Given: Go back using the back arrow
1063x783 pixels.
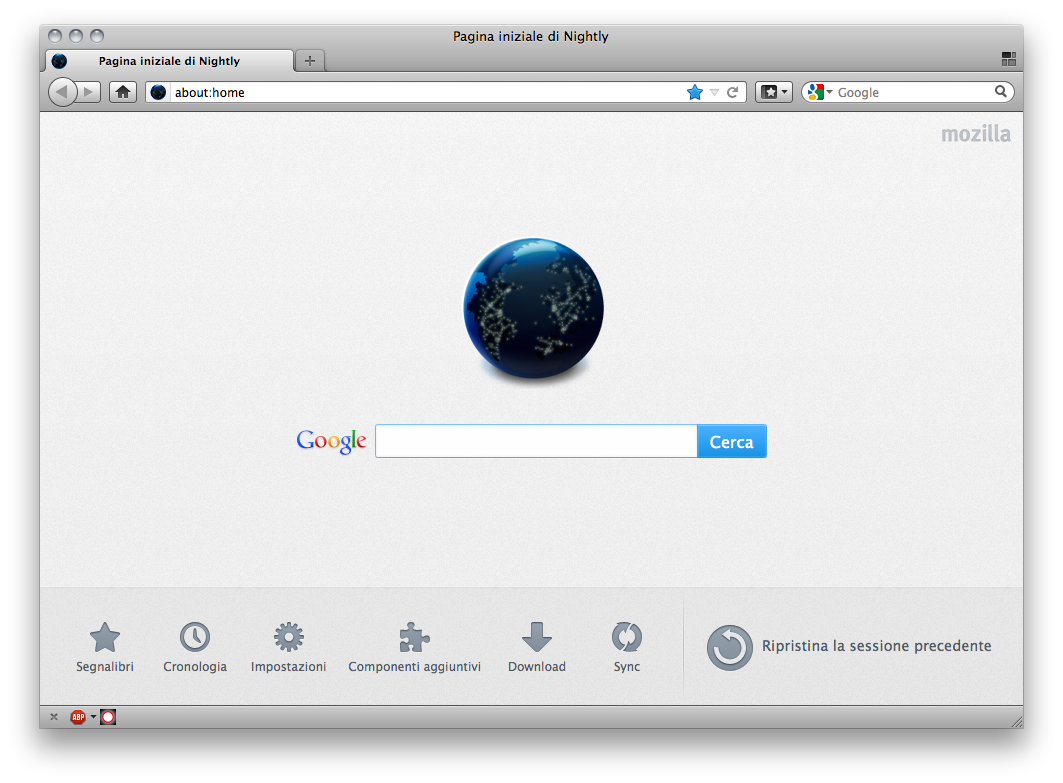Looking at the screenshot, I should 62,92.
